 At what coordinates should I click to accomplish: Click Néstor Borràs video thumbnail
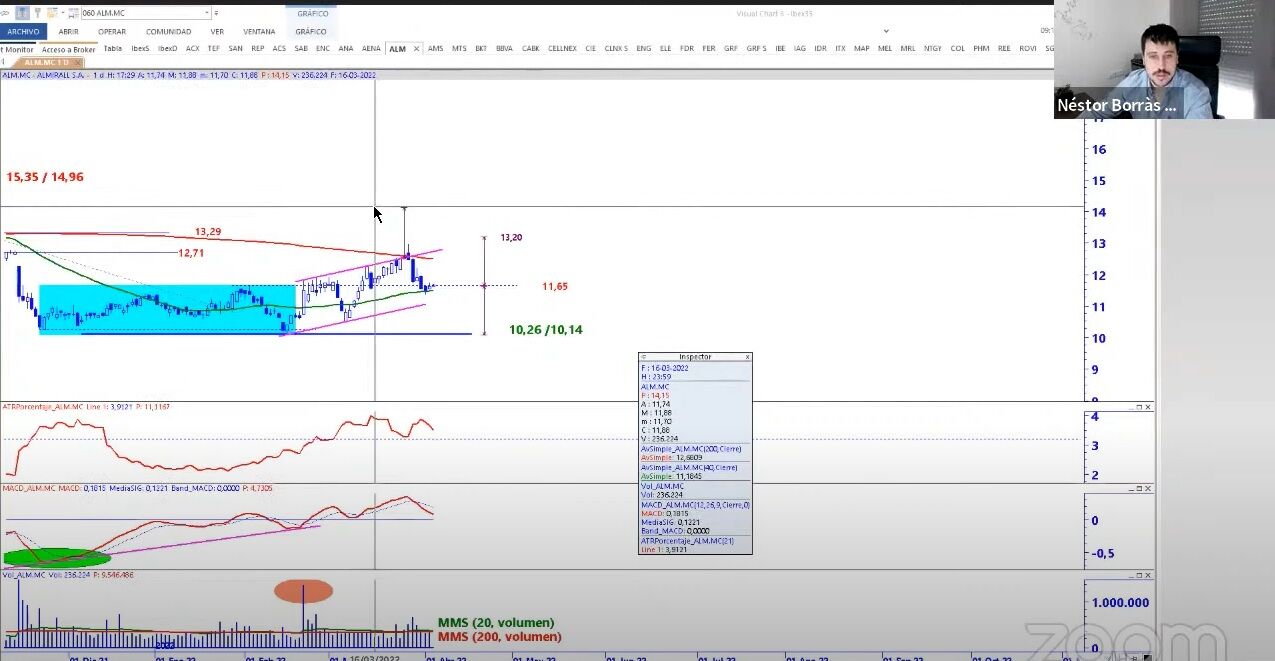click(1164, 60)
